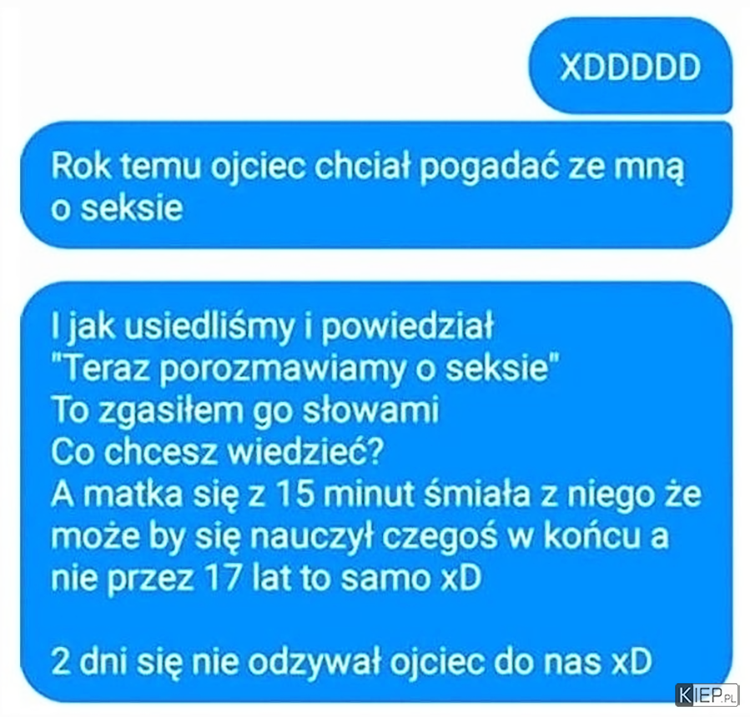Image resolution: width=750 pixels, height=717 pixels.
Task: Select the XDDDDD message bubble
Action: [630, 66]
